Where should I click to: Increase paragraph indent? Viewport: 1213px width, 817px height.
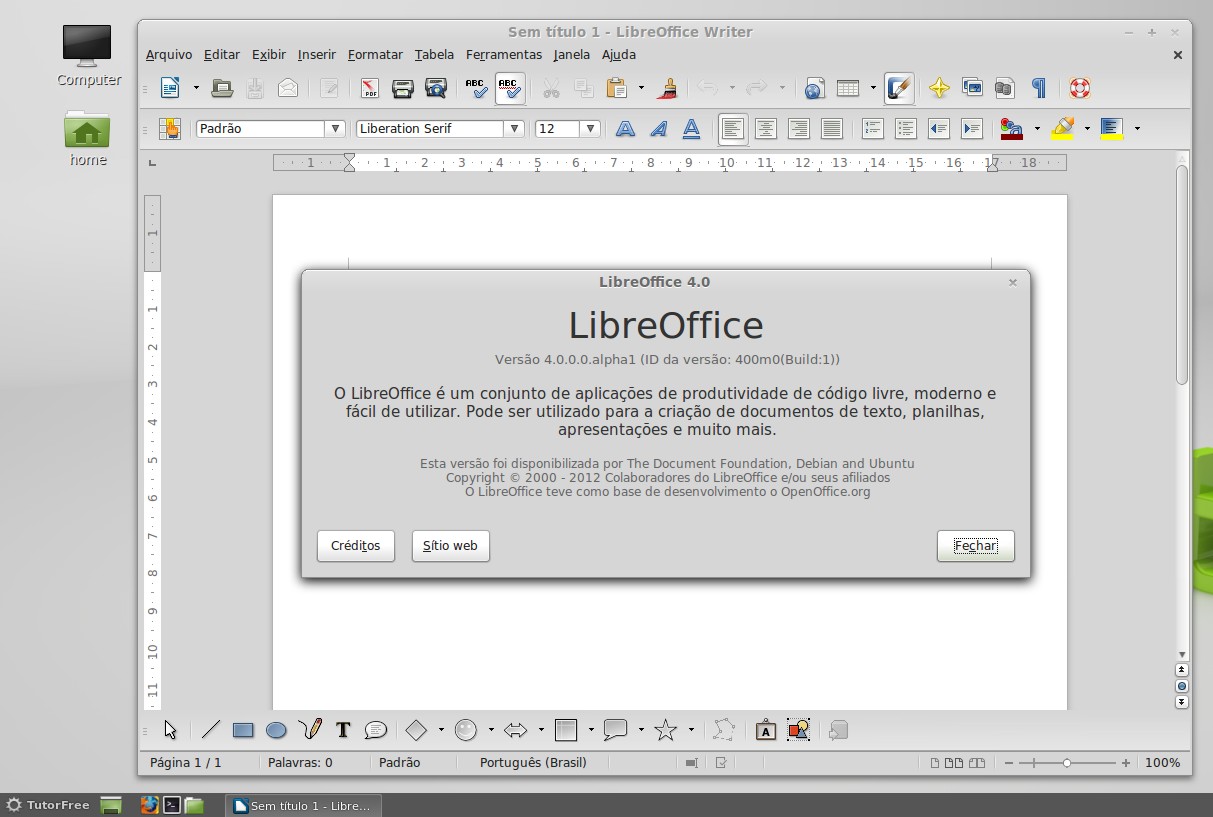[x=971, y=128]
